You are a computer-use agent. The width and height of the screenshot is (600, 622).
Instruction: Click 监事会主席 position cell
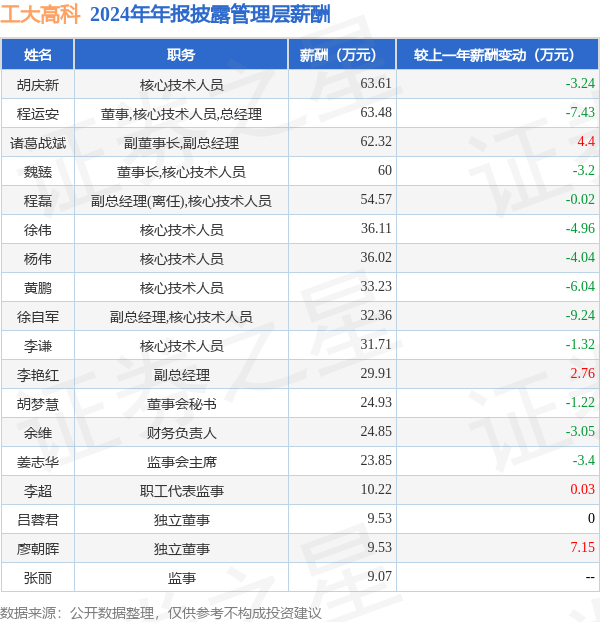pos(181,462)
